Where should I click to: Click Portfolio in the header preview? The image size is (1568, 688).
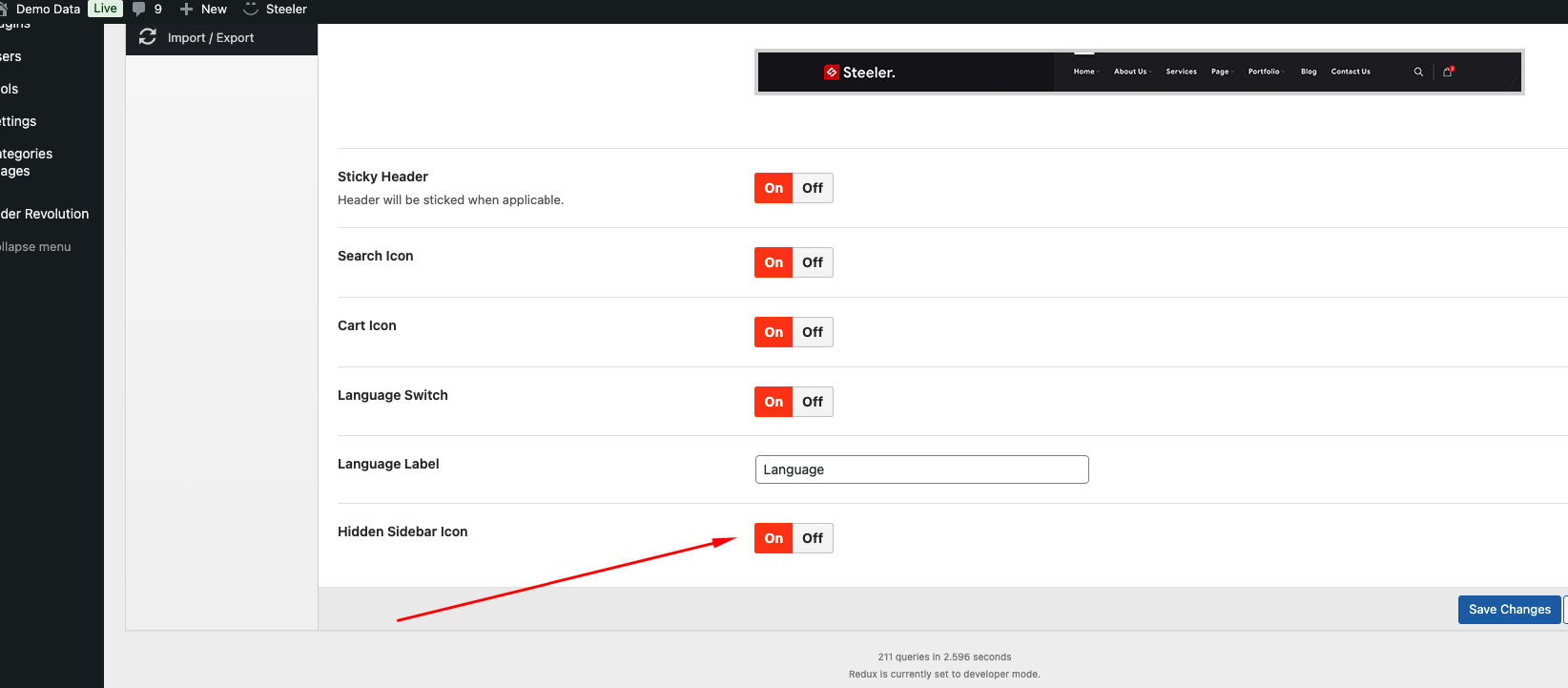coord(1265,72)
